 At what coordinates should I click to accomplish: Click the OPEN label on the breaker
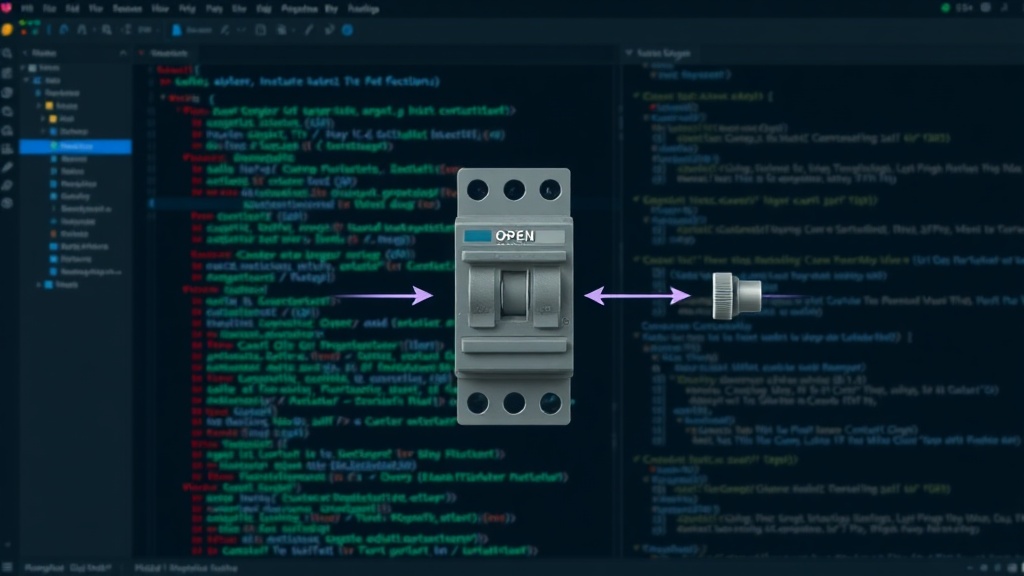point(515,236)
